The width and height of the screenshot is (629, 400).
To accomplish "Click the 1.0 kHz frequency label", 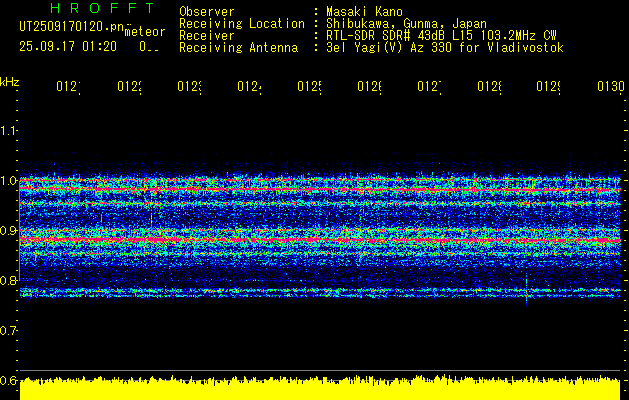I will coord(8,181).
